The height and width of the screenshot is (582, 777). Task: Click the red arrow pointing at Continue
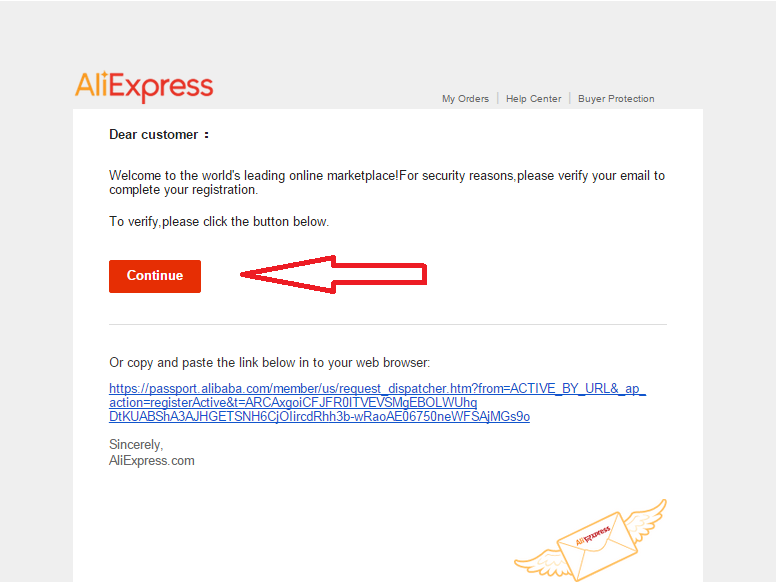[333, 274]
